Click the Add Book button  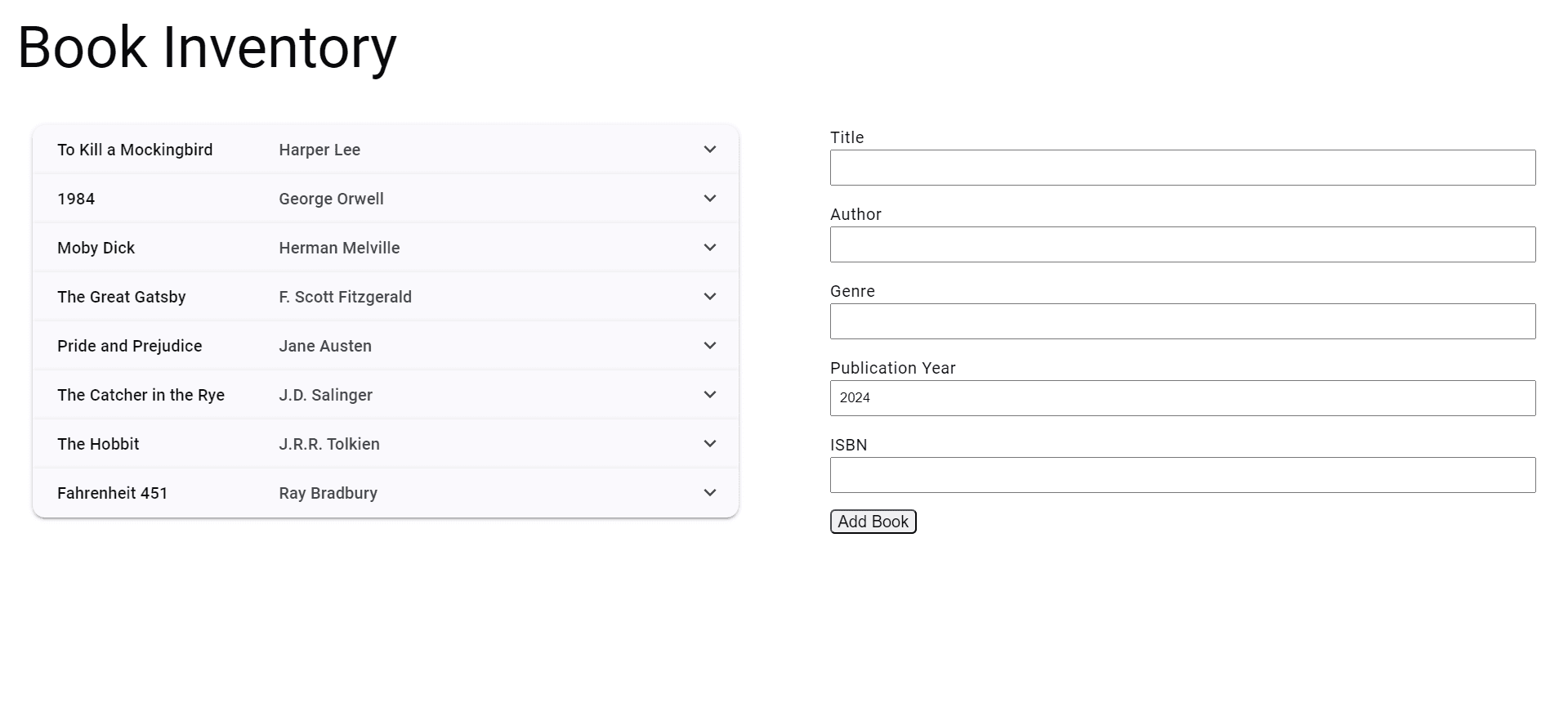873,521
